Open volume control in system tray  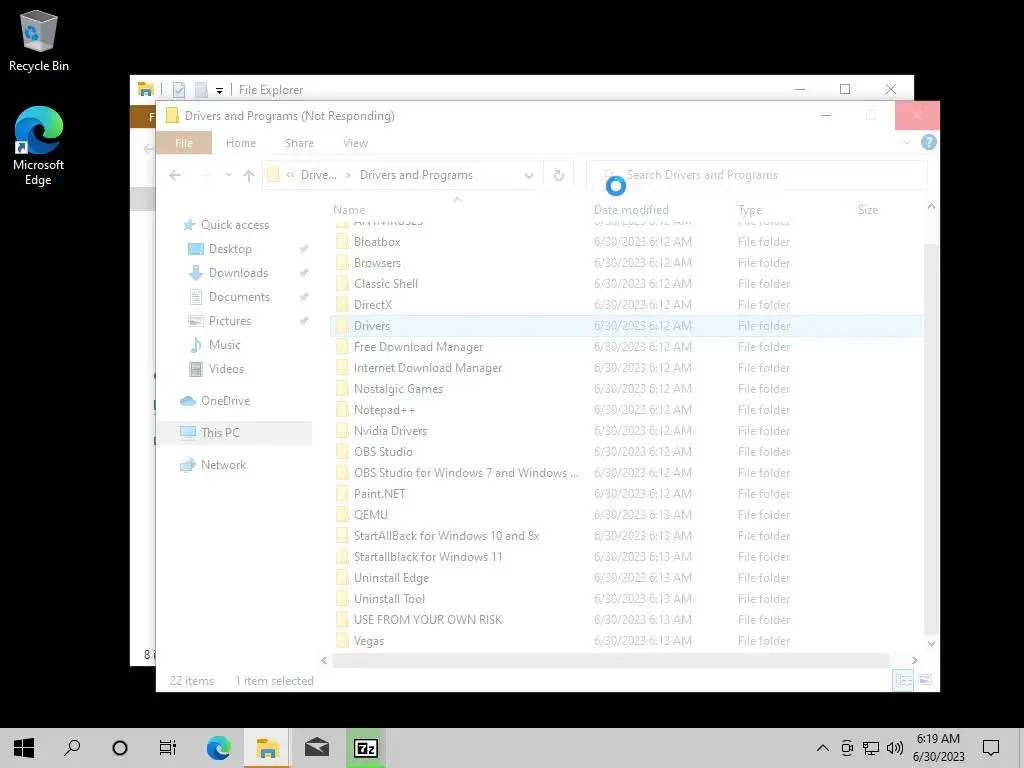click(895, 748)
